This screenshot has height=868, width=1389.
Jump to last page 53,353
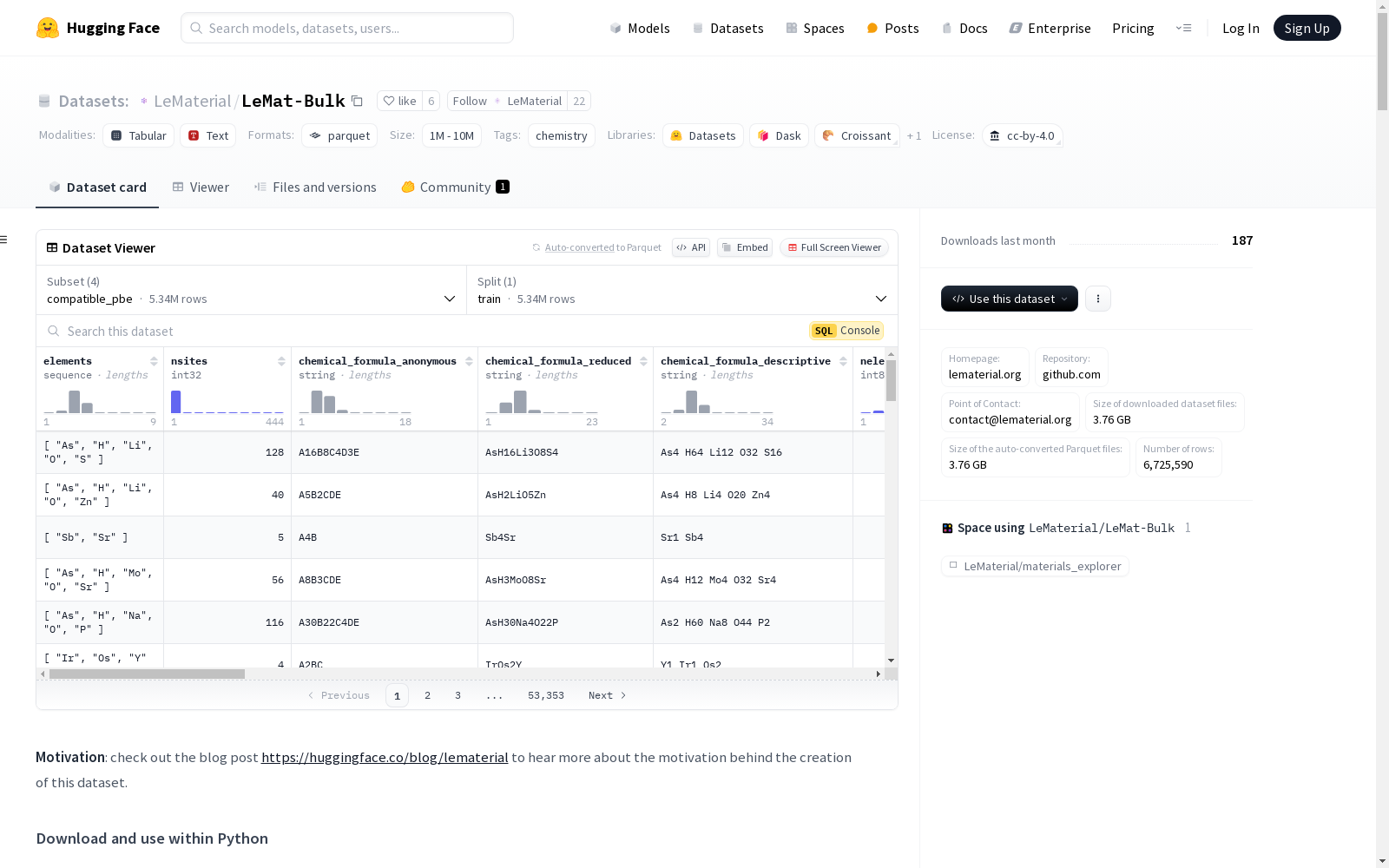pyautogui.click(x=546, y=695)
